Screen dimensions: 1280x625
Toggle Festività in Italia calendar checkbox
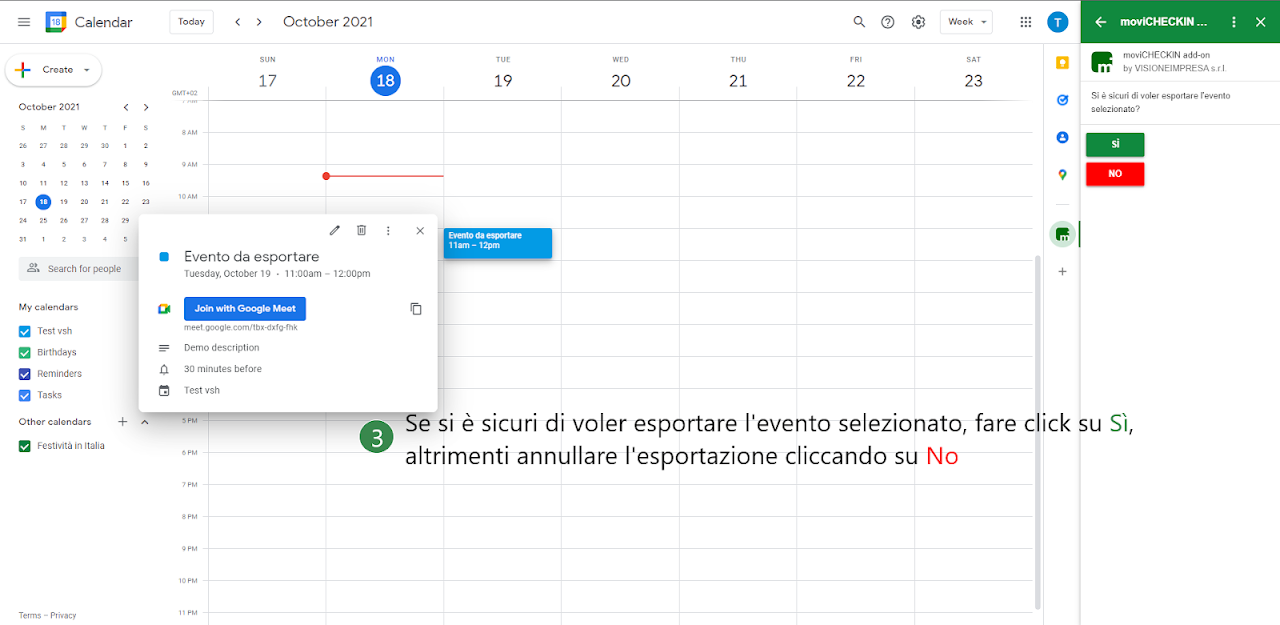click(25, 446)
